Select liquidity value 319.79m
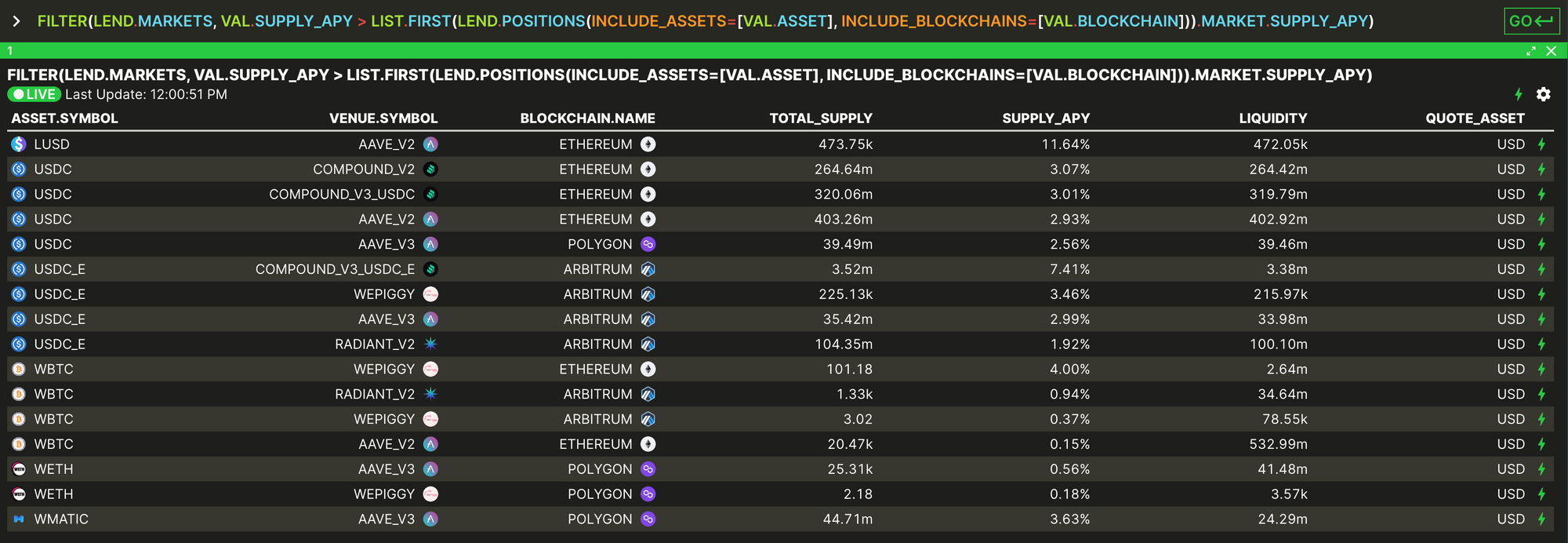The image size is (1568, 543). (1278, 195)
